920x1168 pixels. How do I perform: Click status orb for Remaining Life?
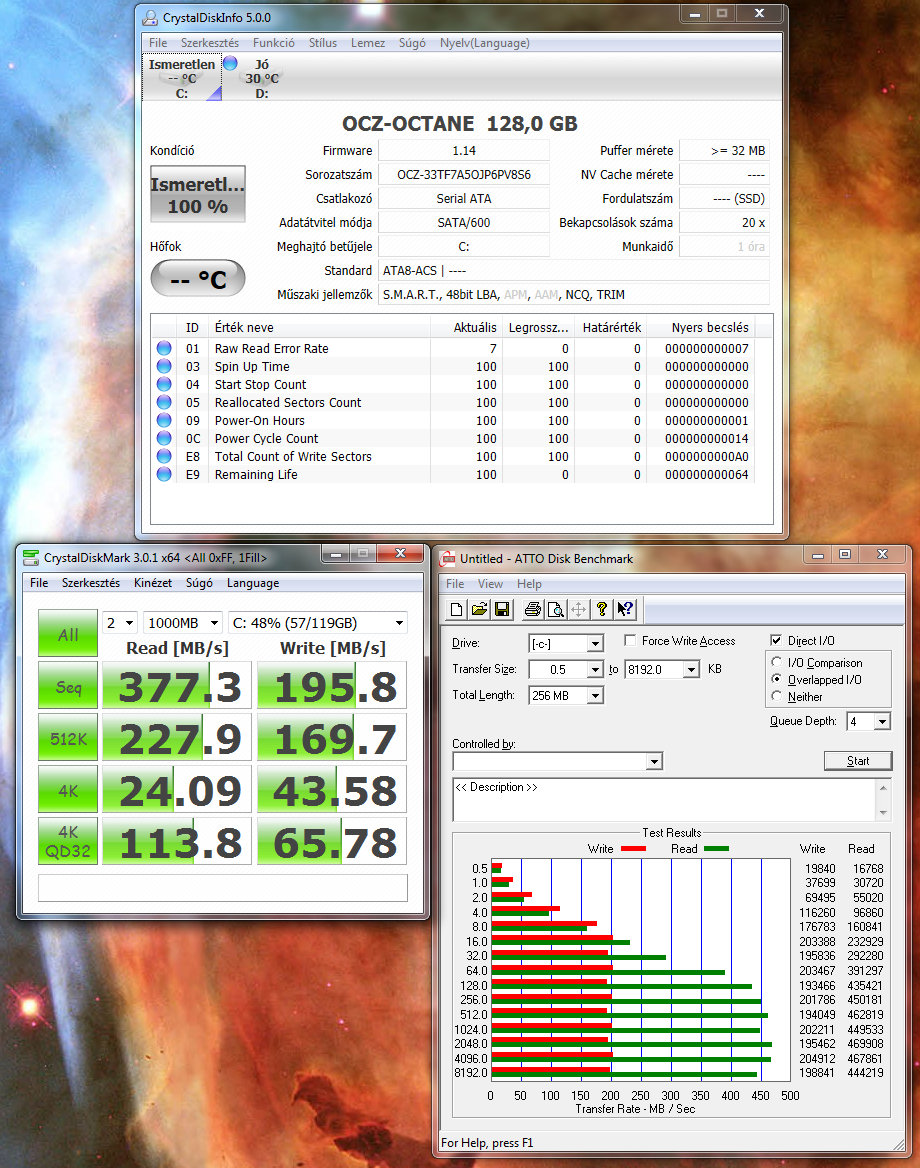[164, 474]
